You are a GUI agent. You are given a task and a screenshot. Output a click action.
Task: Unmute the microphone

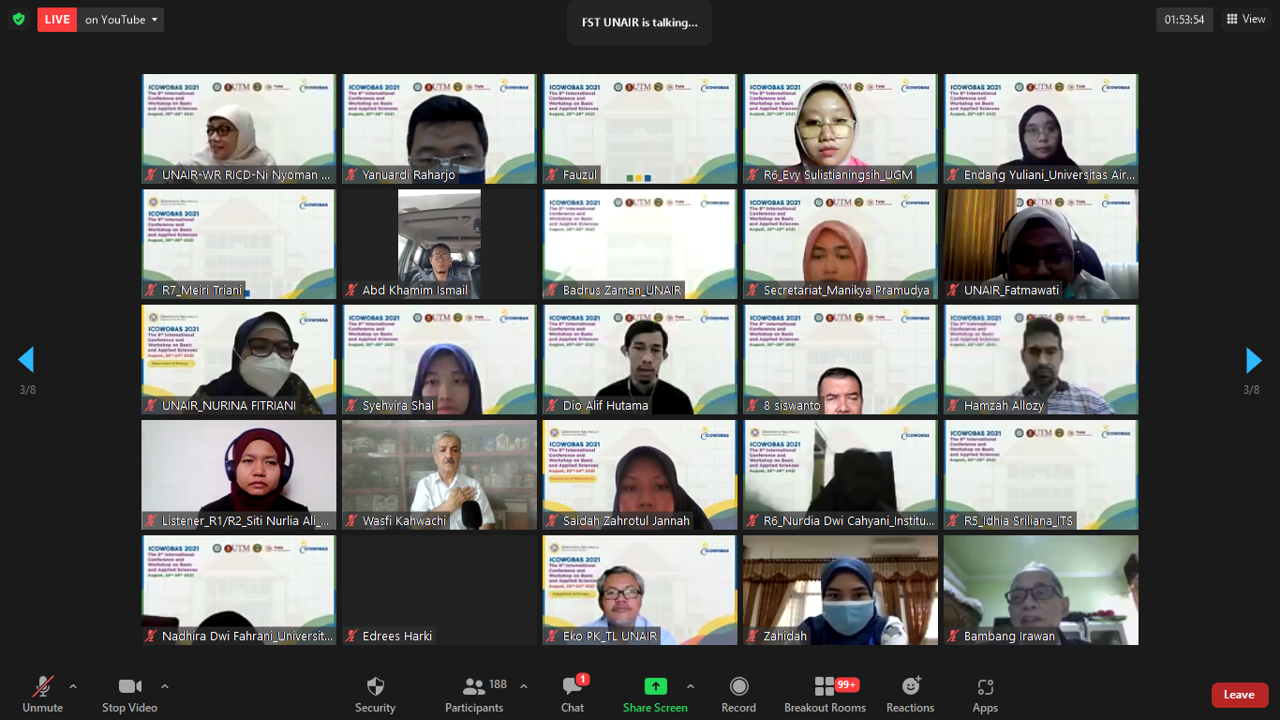tap(42, 694)
